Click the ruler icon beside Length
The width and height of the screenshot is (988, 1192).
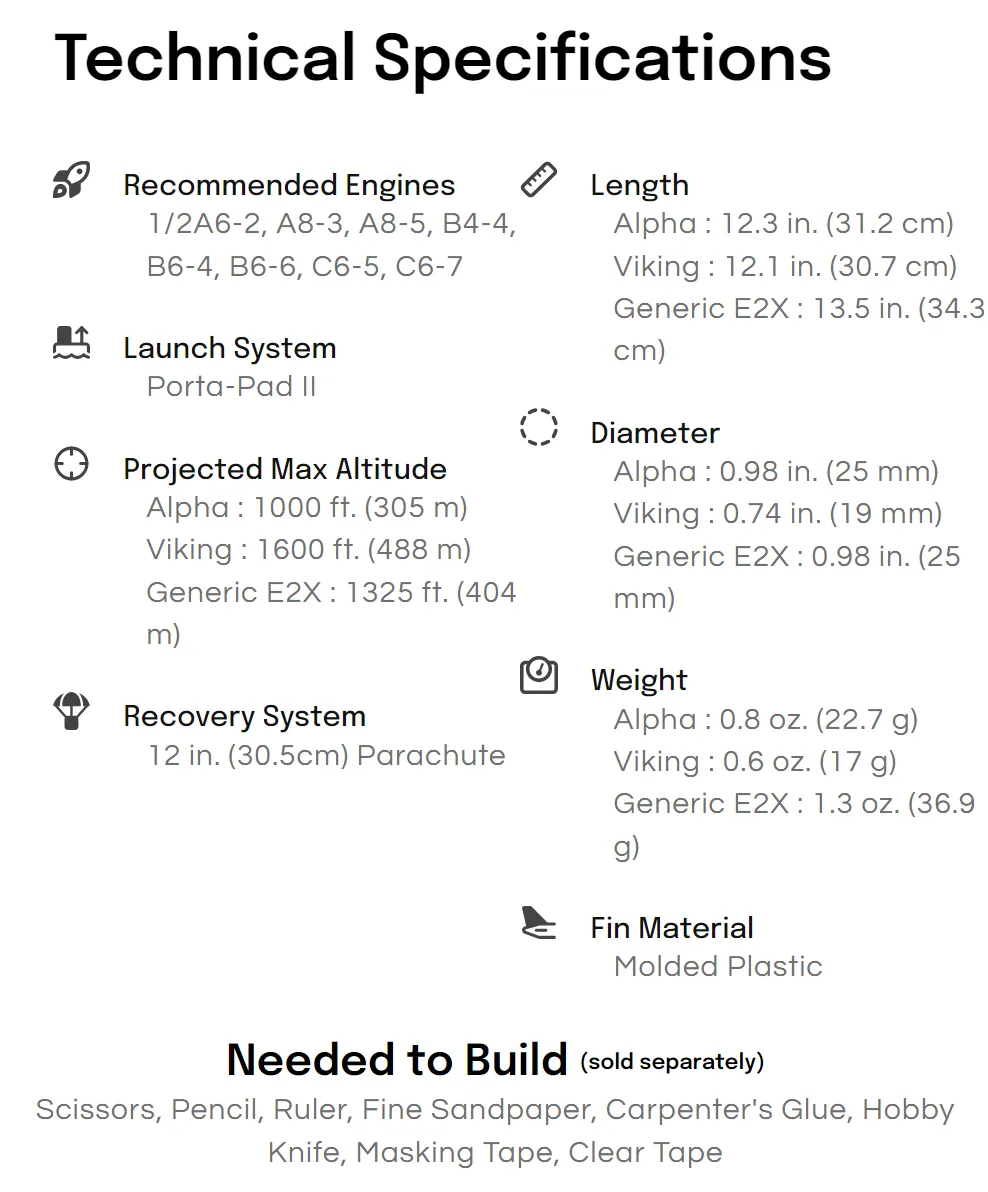click(539, 180)
